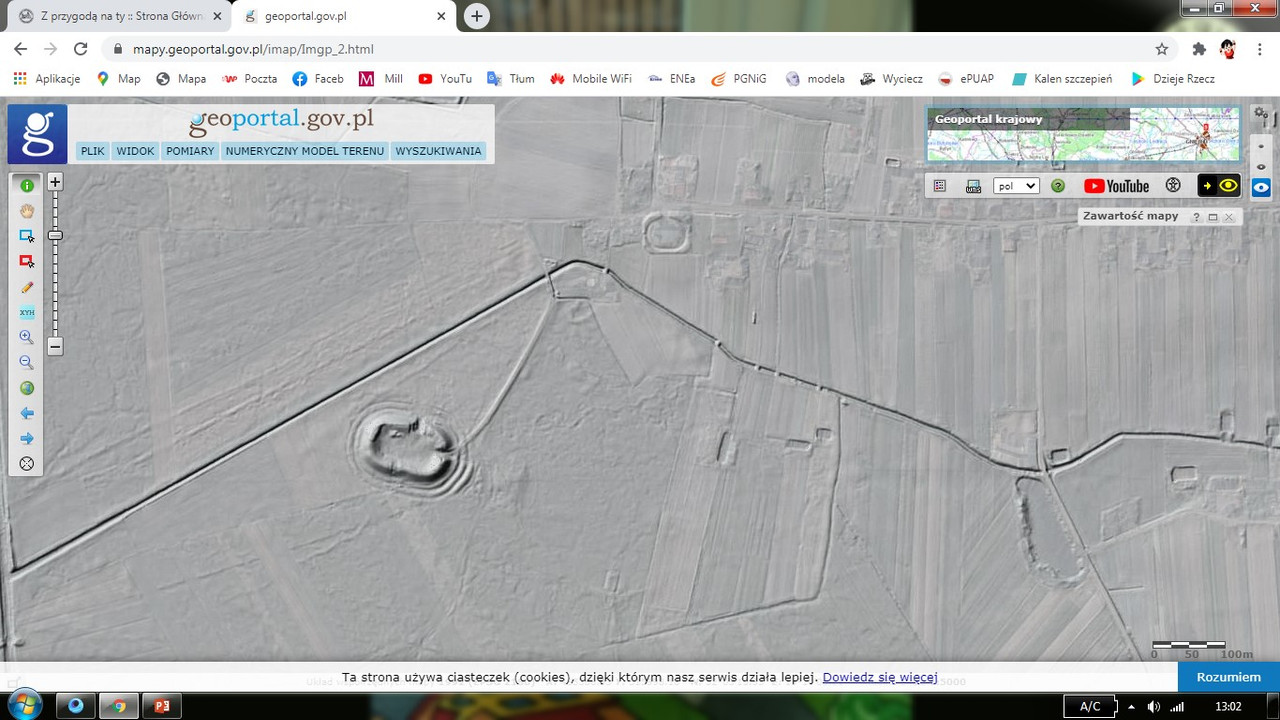Toggle high contrast yellow eye mode
This screenshot has width=1280, height=720.
(1219, 186)
